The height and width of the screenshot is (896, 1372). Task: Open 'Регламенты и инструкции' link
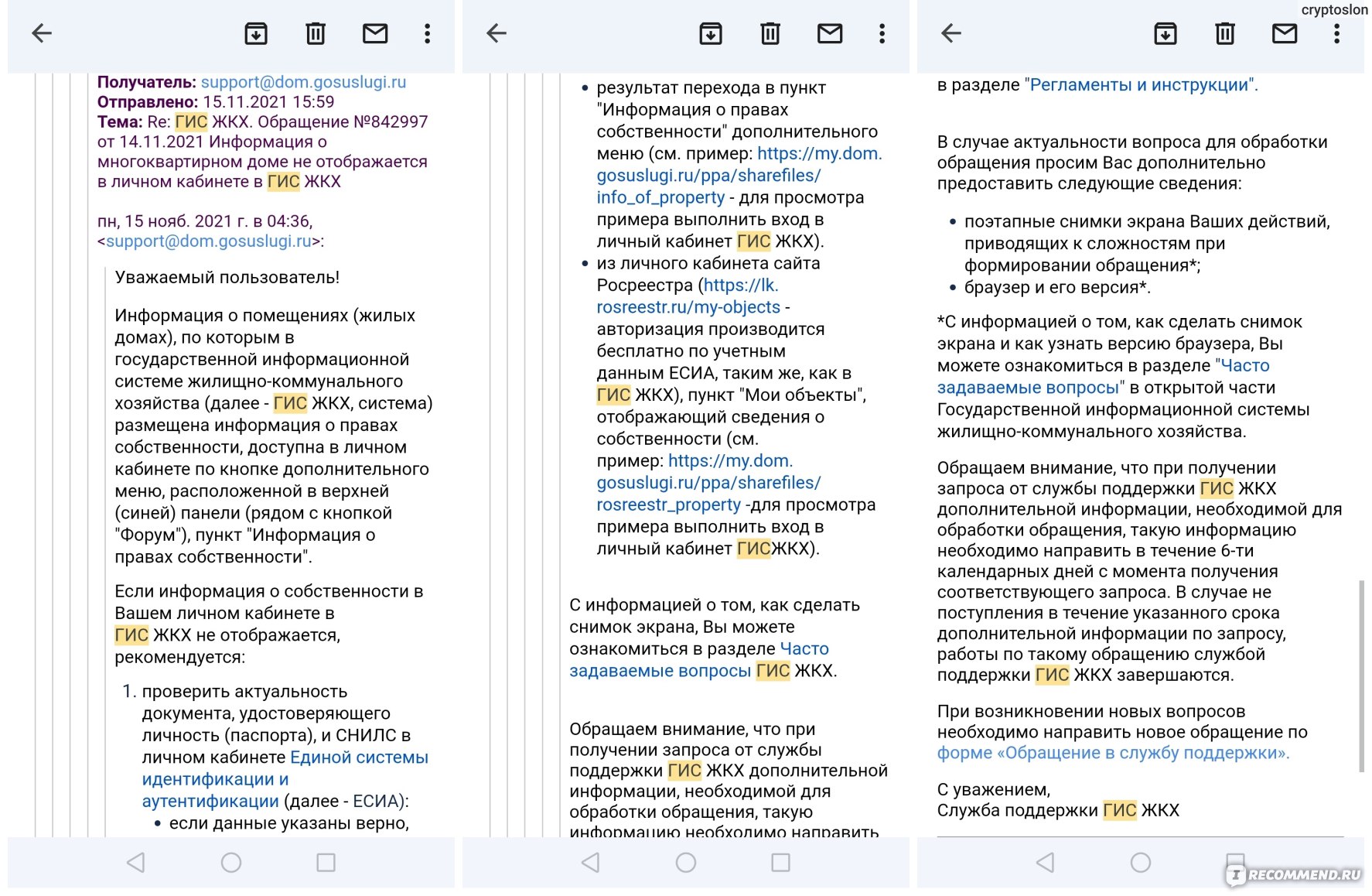[x=1141, y=85]
